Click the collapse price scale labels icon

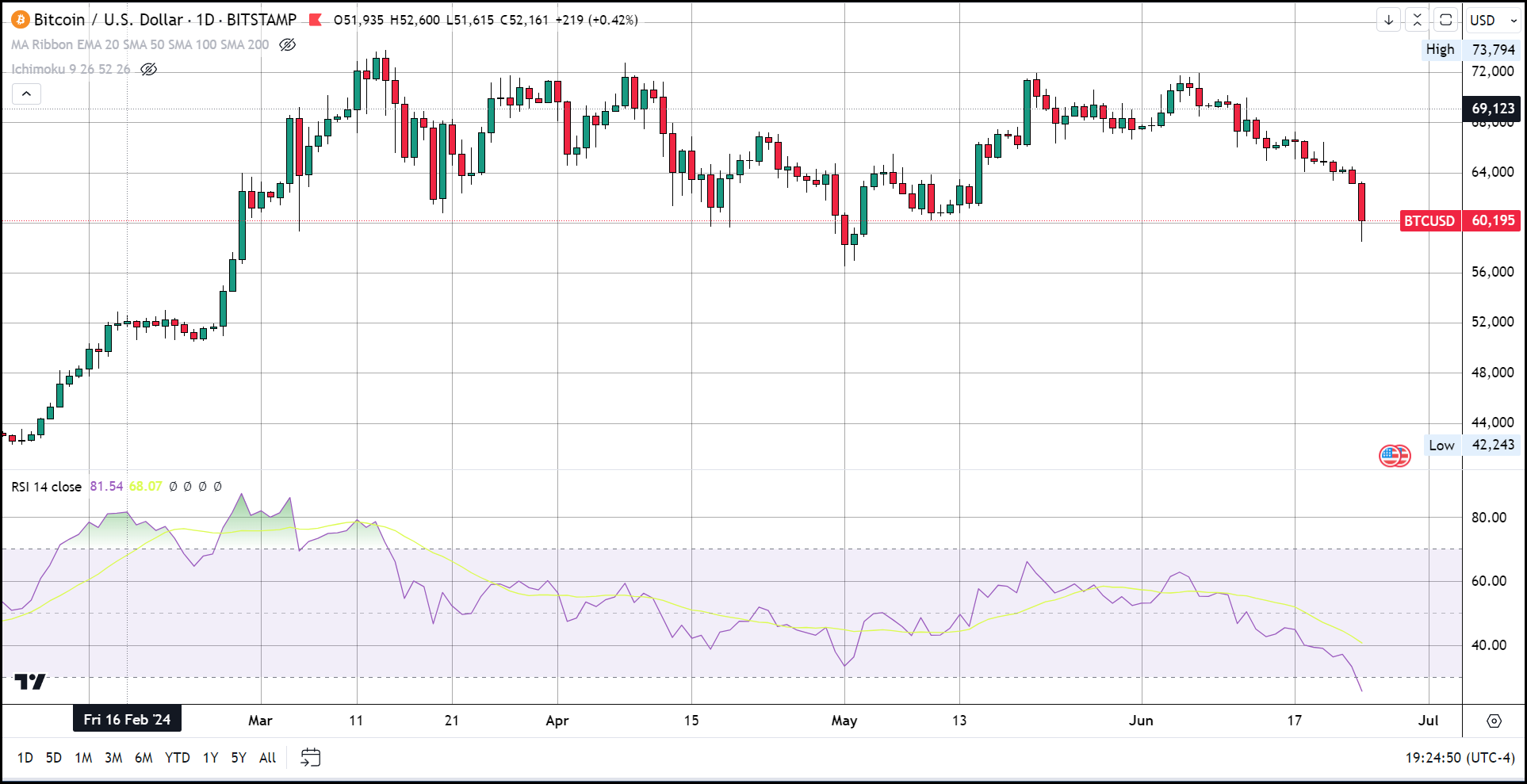point(1417,20)
